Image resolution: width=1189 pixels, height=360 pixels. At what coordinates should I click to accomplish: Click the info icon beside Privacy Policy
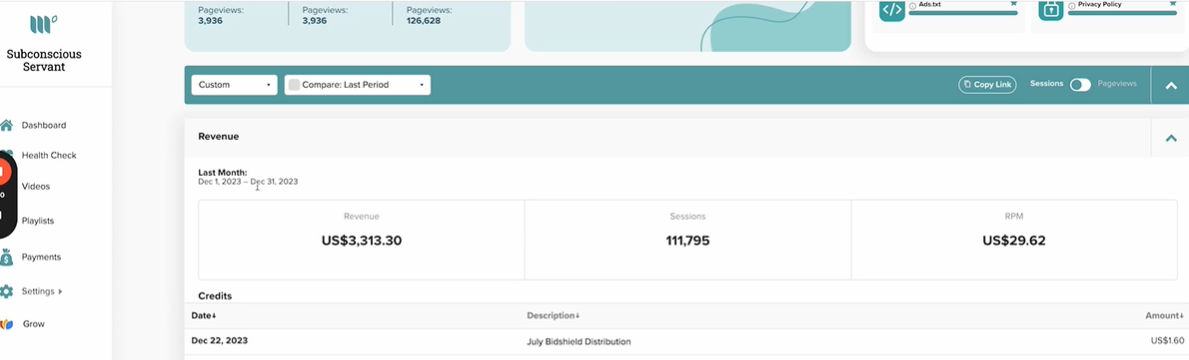tap(1071, 5)
